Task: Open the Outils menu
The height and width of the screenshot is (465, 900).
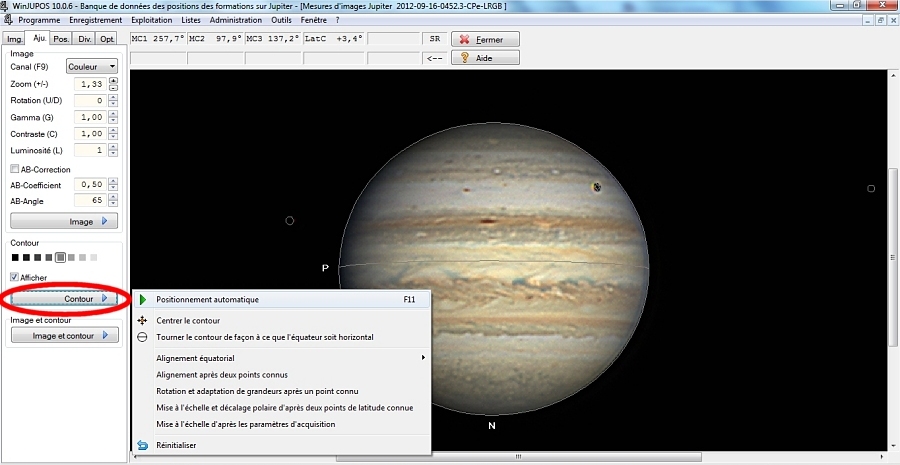Action: click(281, 20)
